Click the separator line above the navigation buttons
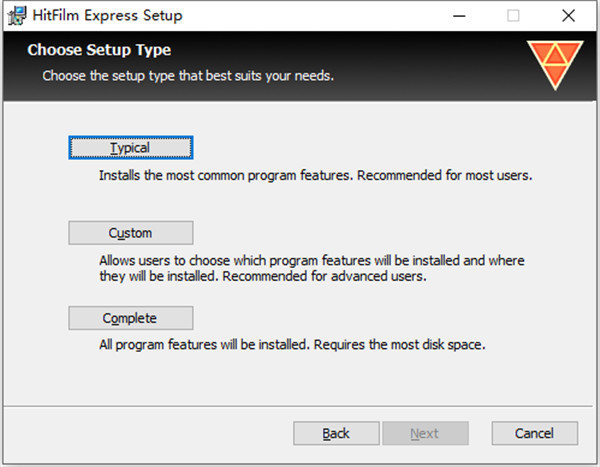The width and height of the screenshot is (600, 467). 300,405
